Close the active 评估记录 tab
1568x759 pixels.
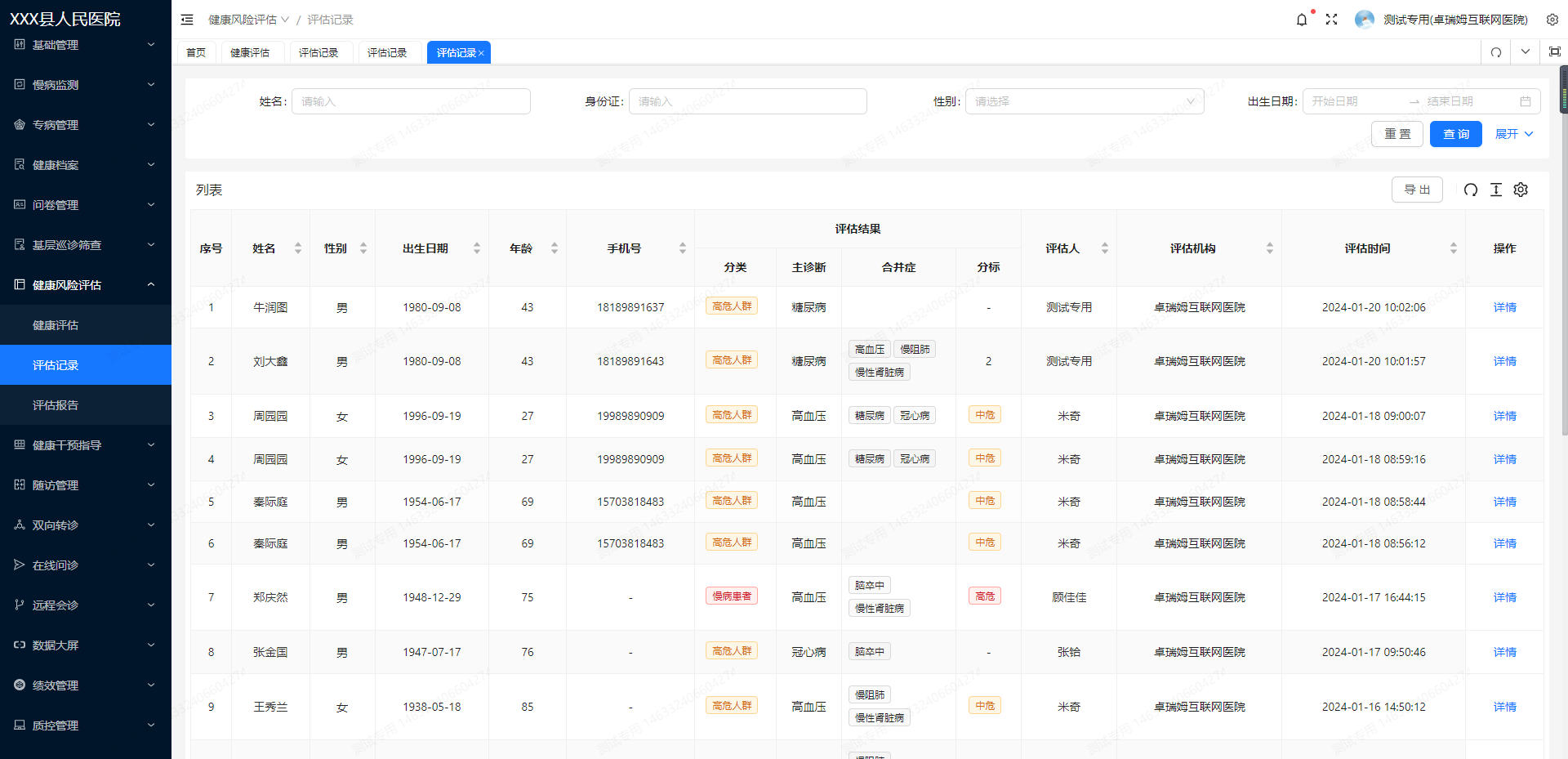click(481, 53)
